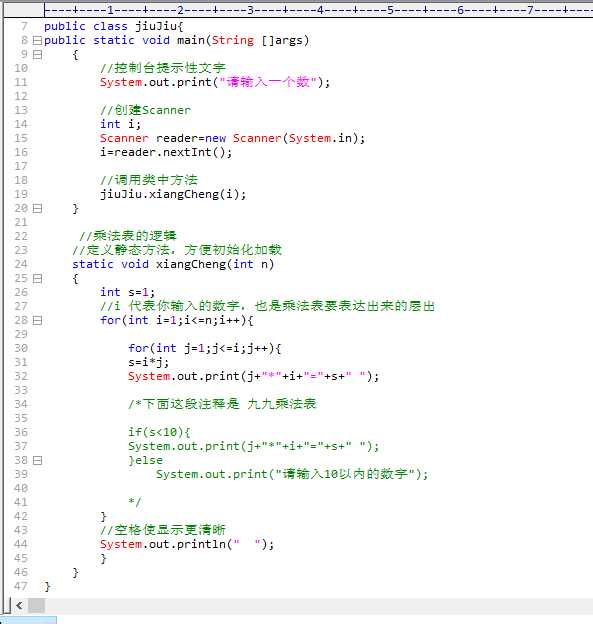Click the '//创建Scanner' comment
This screenshot has width=593, height=624.
[145, 110]
